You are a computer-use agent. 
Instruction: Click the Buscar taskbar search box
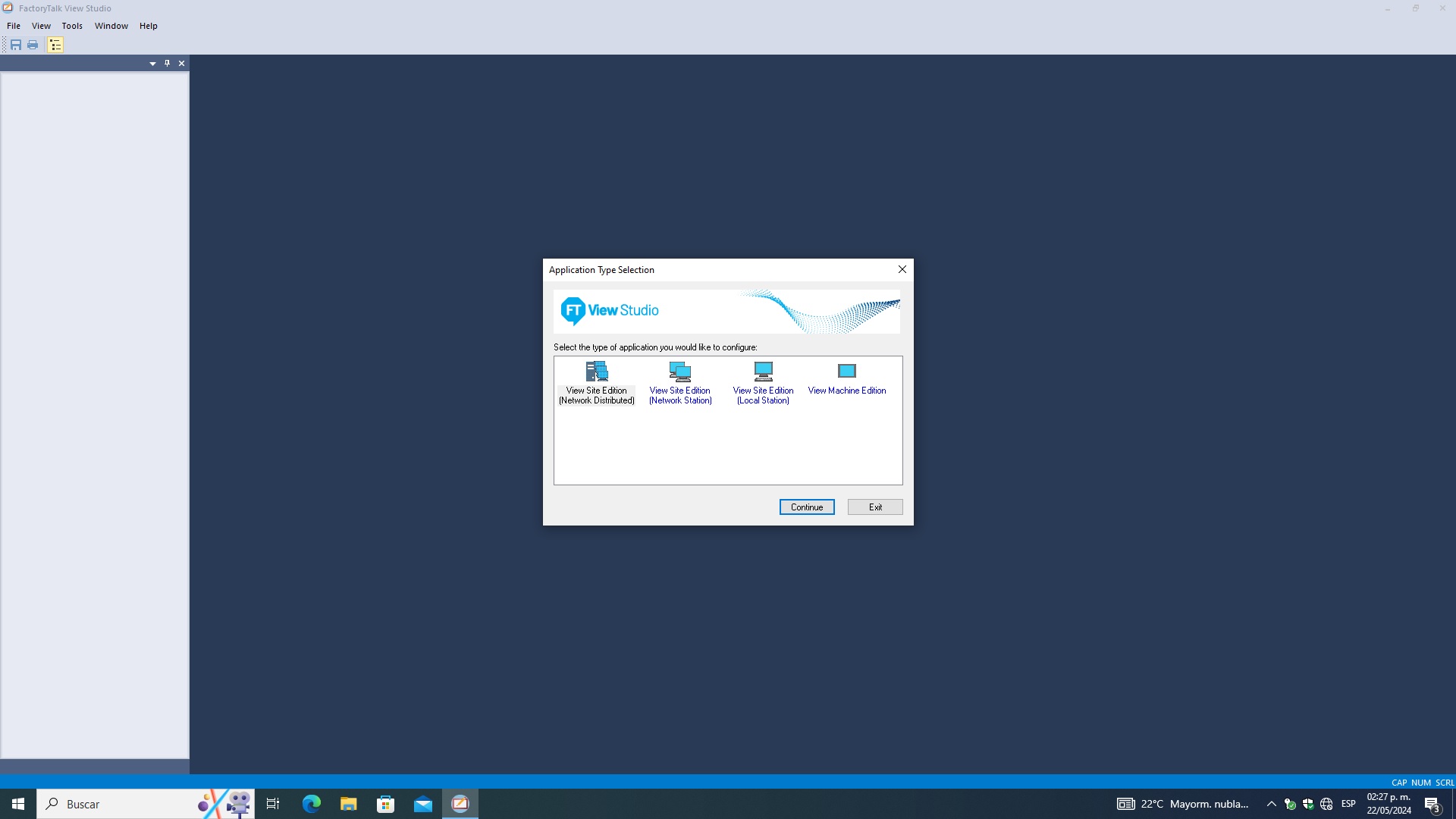pos(146,804)
